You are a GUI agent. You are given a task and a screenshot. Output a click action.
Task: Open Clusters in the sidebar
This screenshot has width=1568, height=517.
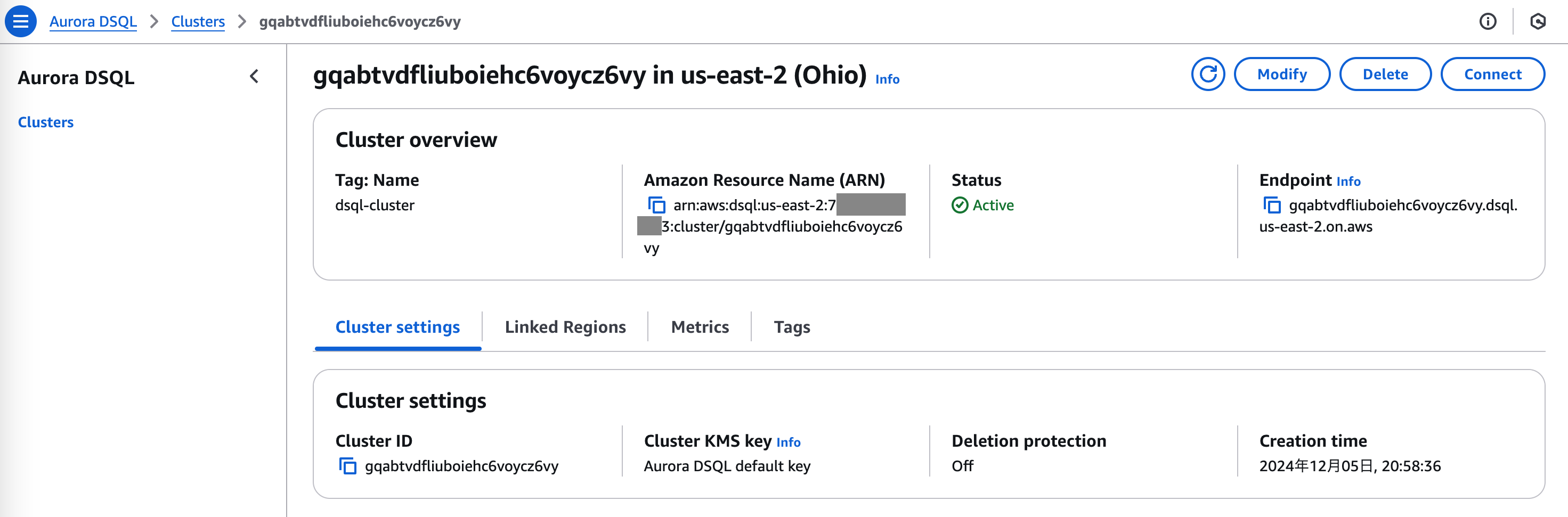click(46, 122)
